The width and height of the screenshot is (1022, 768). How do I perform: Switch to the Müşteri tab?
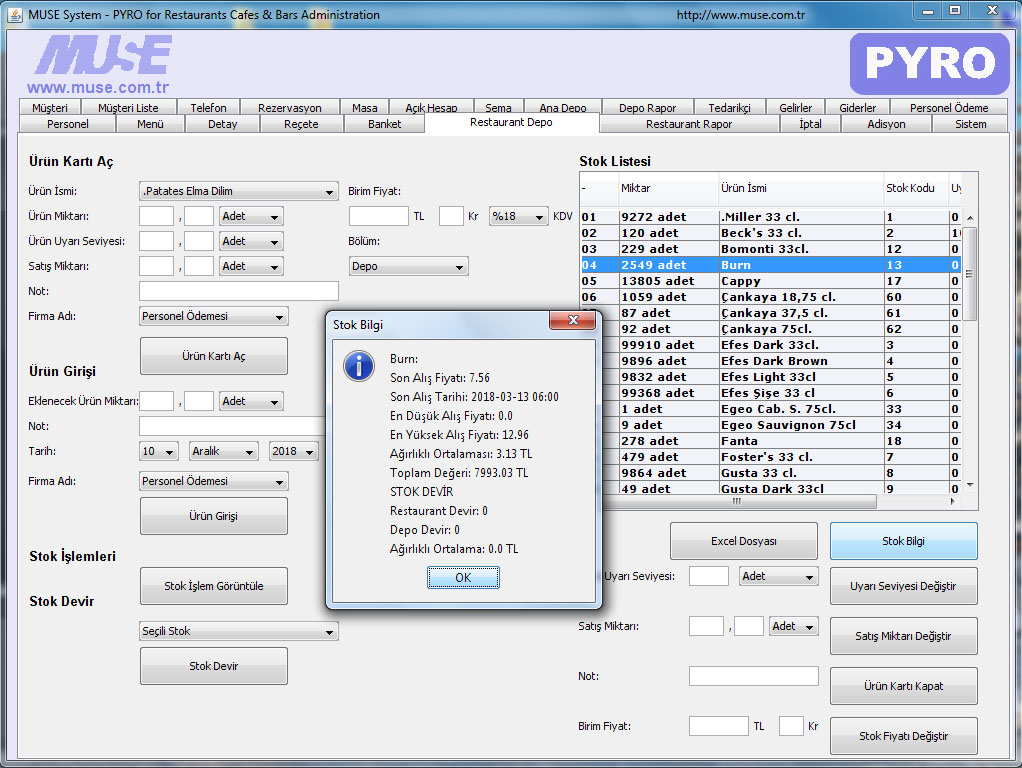[50, 108]
